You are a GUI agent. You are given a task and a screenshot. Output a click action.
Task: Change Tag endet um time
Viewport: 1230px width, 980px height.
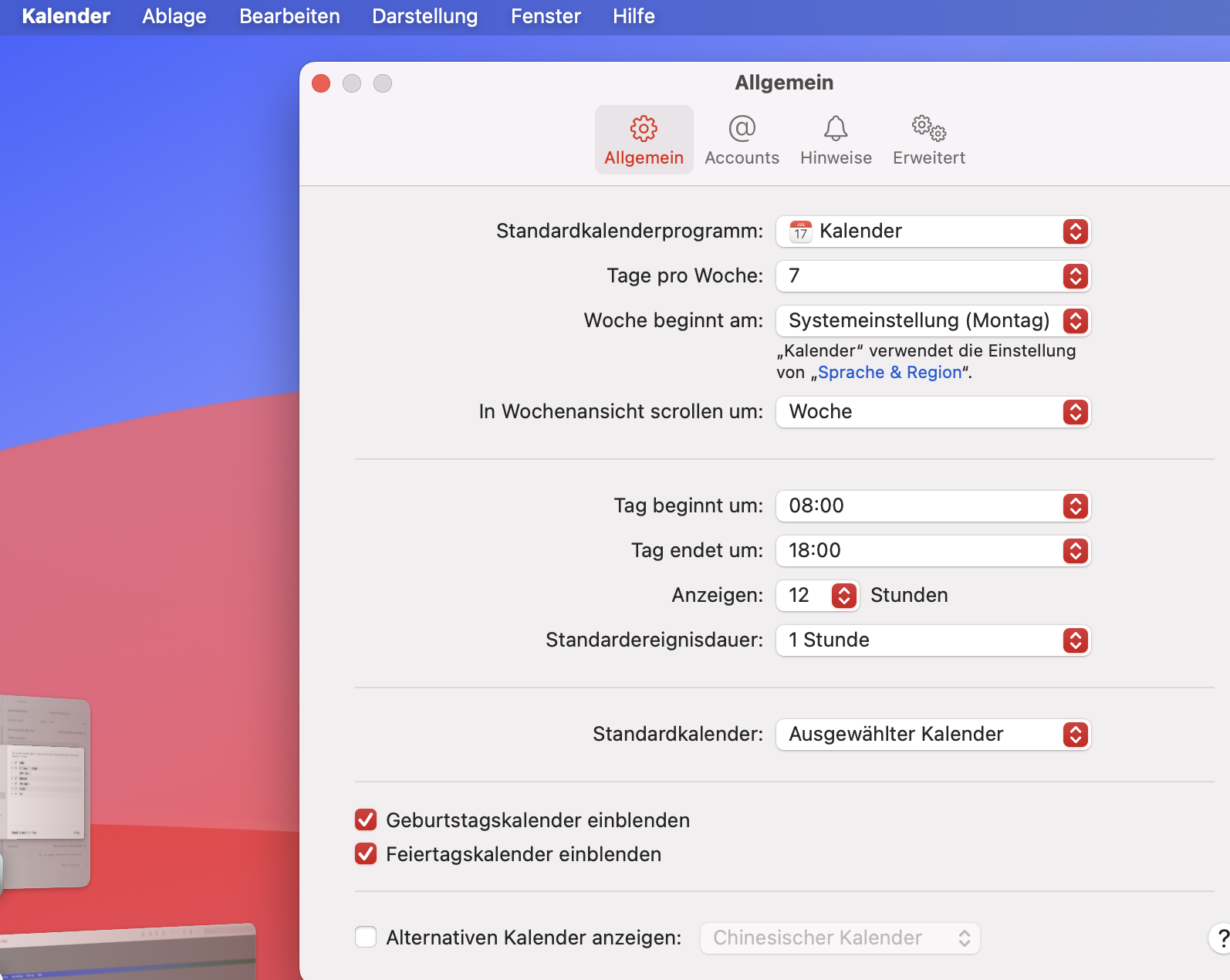click(933, 551)
